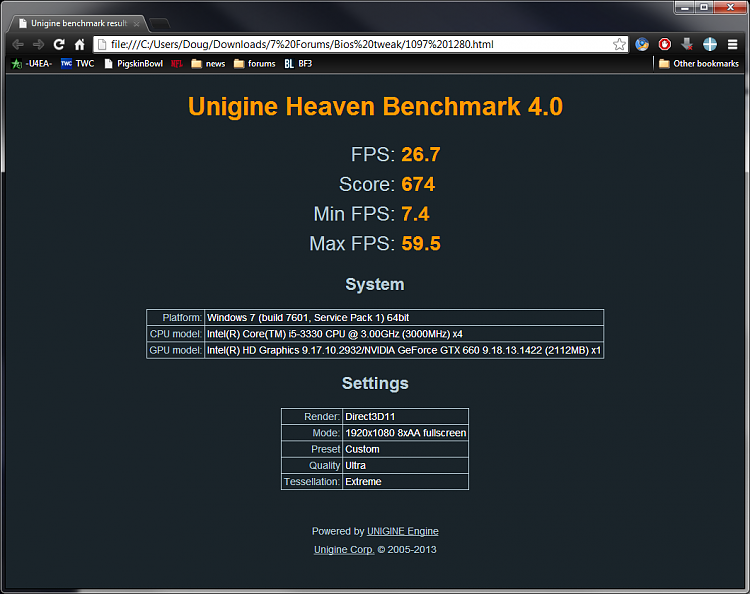
Task: Open the NFL bookmark icon
Action: (176, 64)
